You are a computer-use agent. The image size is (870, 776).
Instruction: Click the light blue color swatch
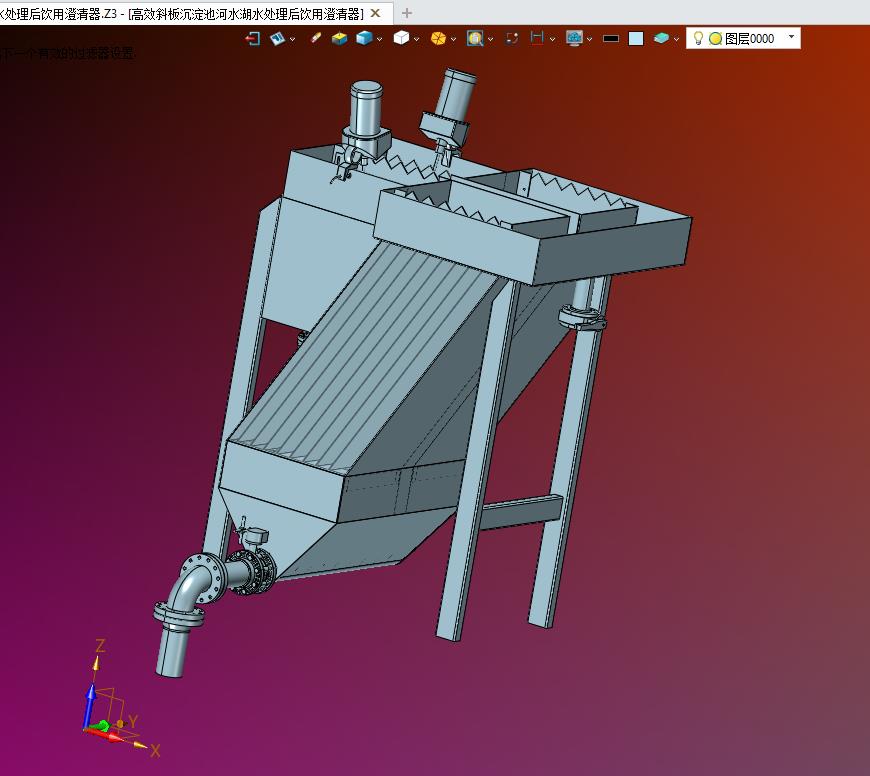(x=636, y=38)
